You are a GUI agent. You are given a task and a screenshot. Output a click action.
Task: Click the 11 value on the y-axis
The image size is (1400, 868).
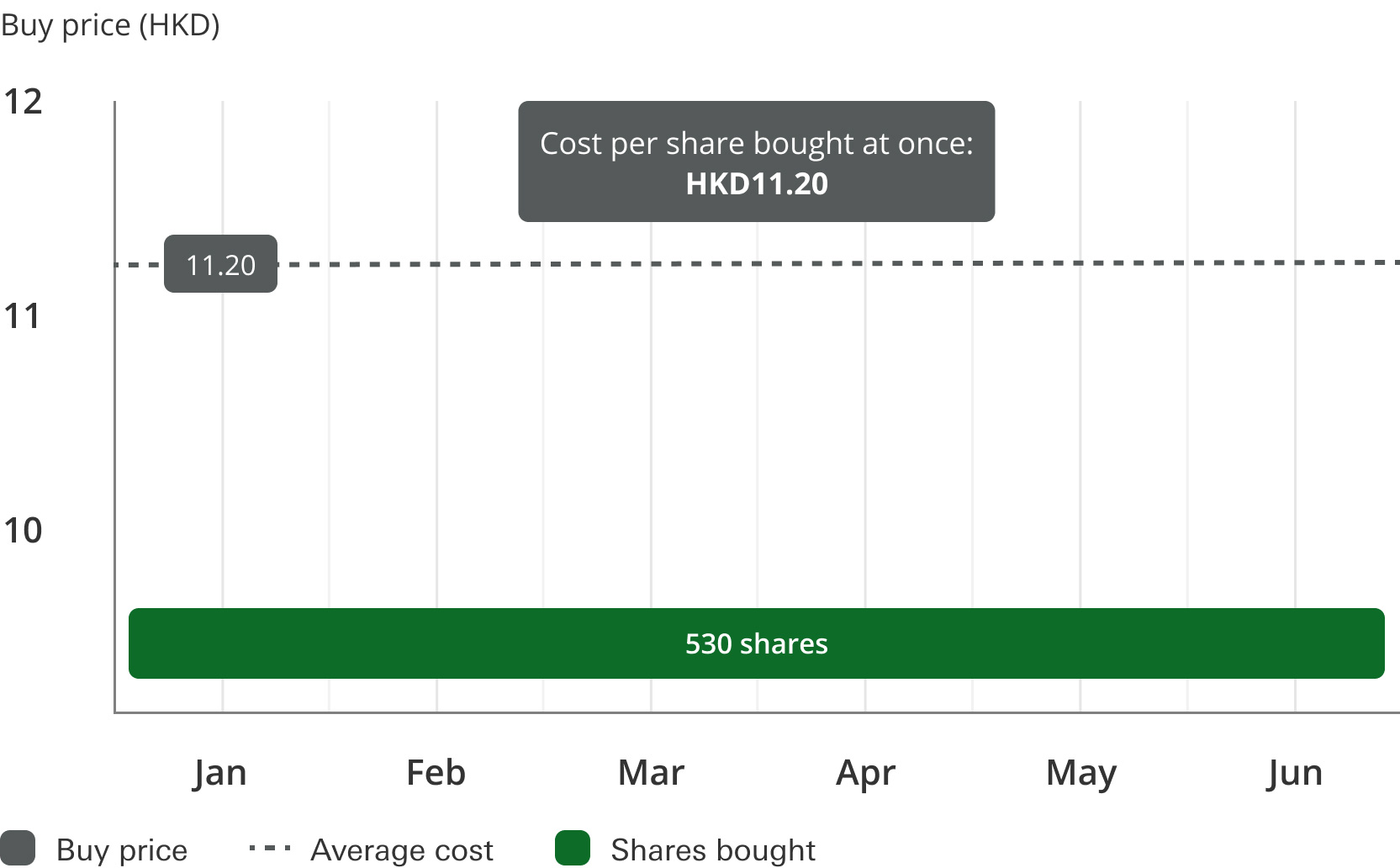(x=23, y=316)
